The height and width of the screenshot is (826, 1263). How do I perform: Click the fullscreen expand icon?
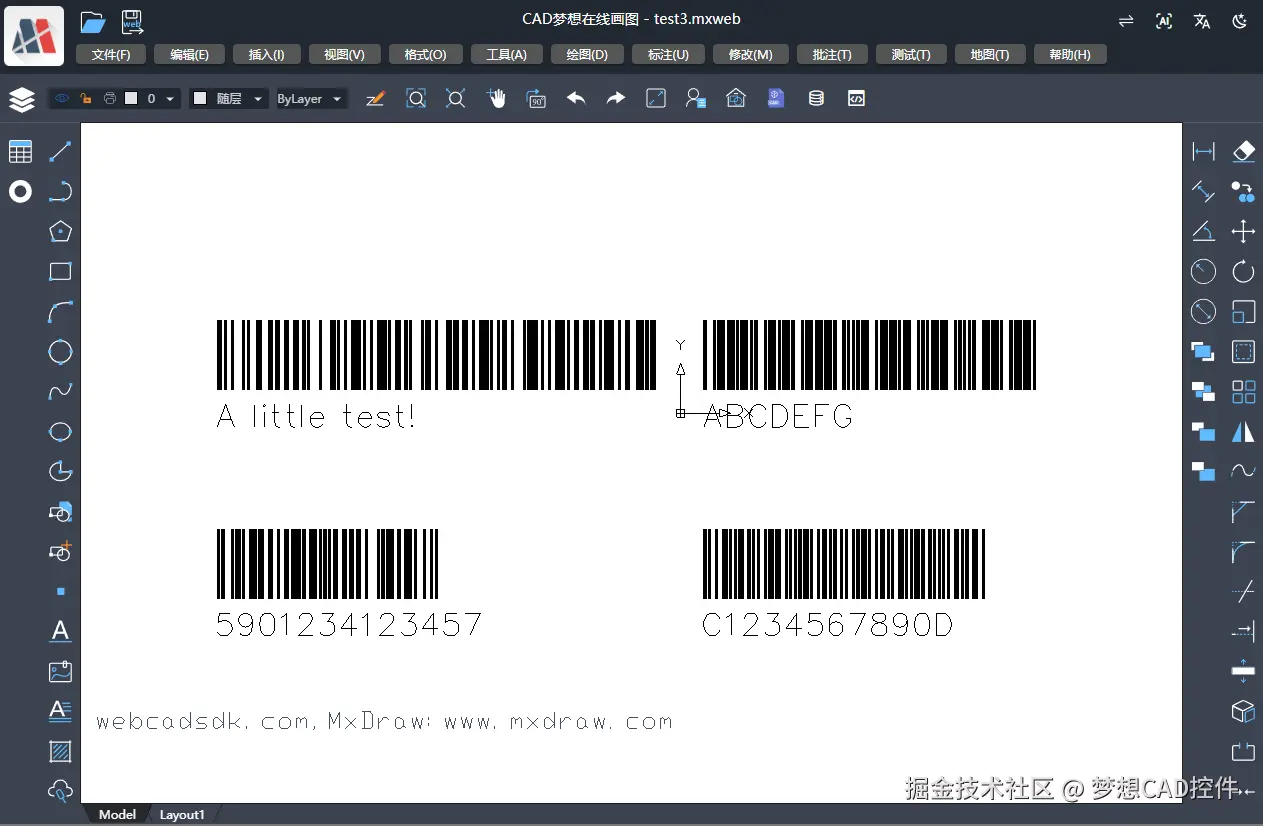(x=656, y=99)
